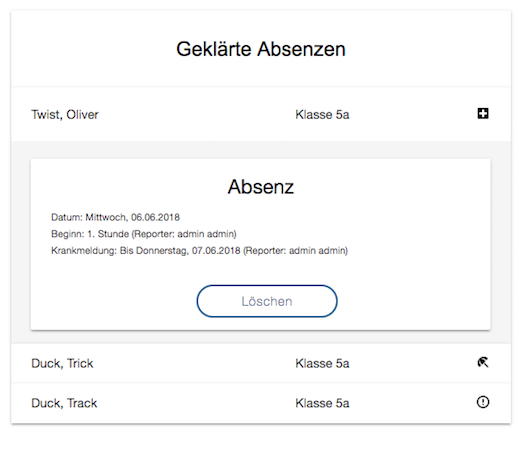Click the Absenz card title

(261, 187)
